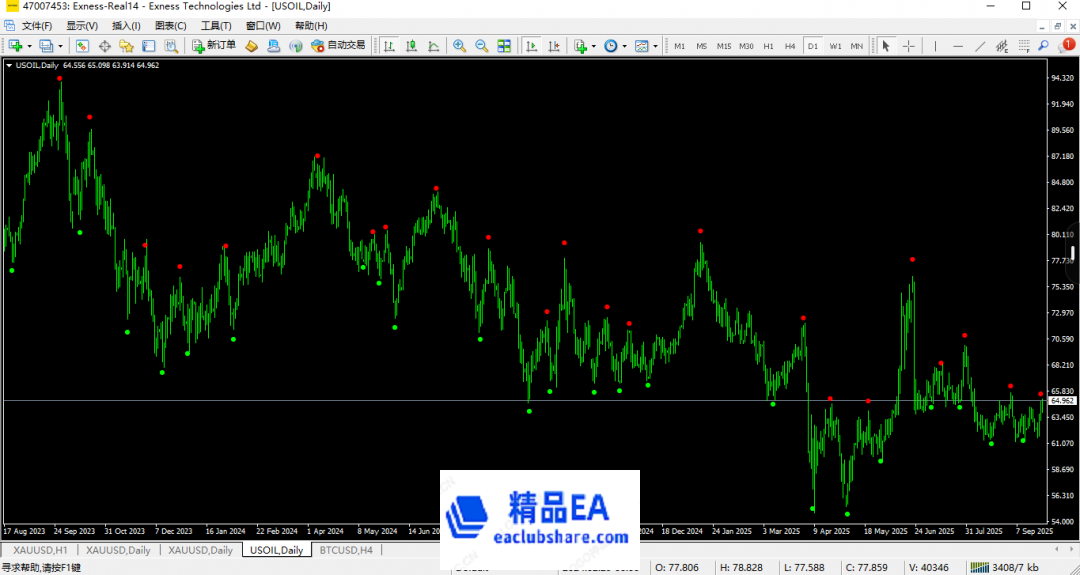Viewport: 1080px width, 575px height.
Task: Launch MetaEditor via the yellow book icon
Action: (x=251, y=46)
